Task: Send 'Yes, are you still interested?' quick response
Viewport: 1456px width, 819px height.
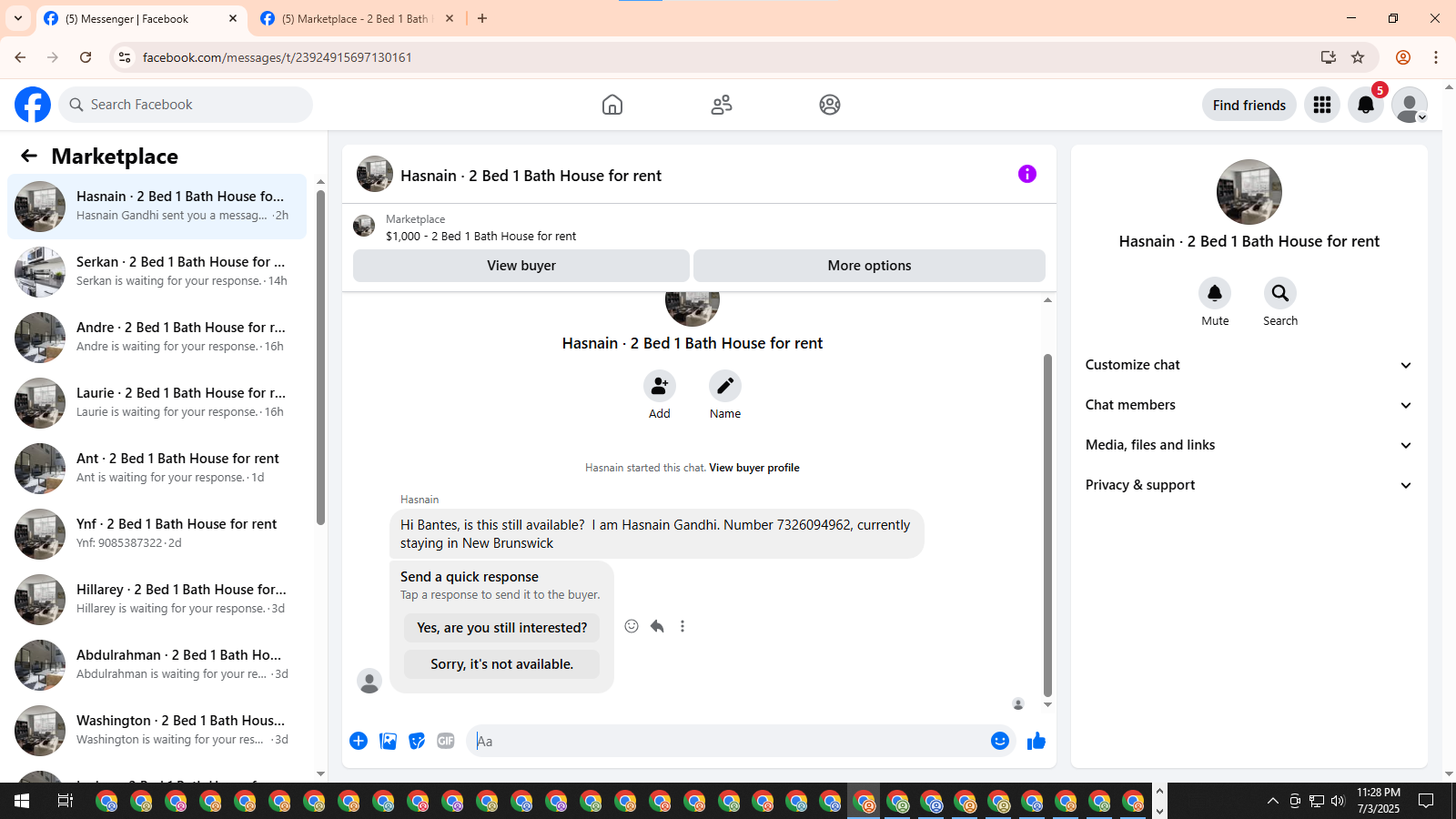Action: pos(501,628)
